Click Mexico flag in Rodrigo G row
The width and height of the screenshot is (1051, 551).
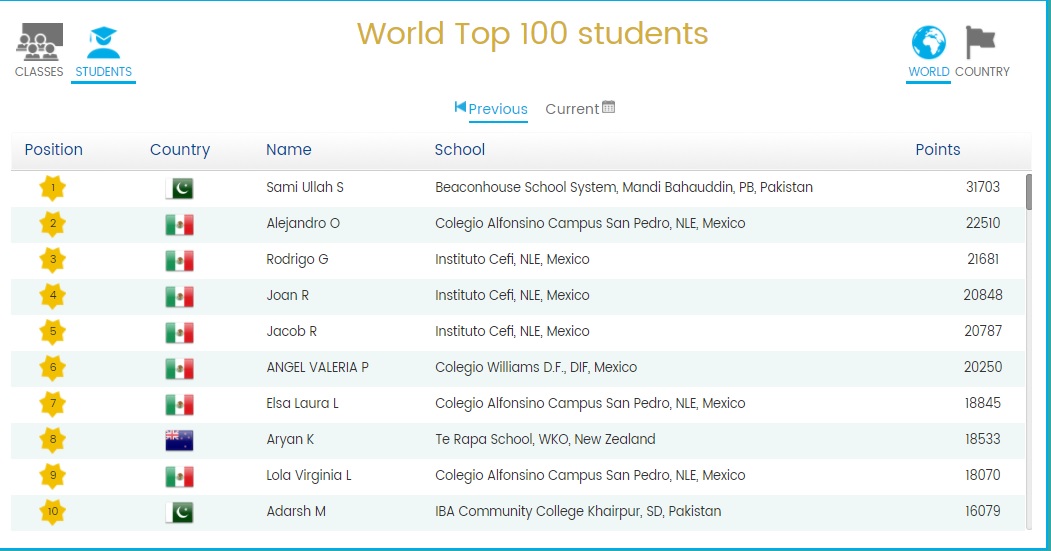coord(180,261)
